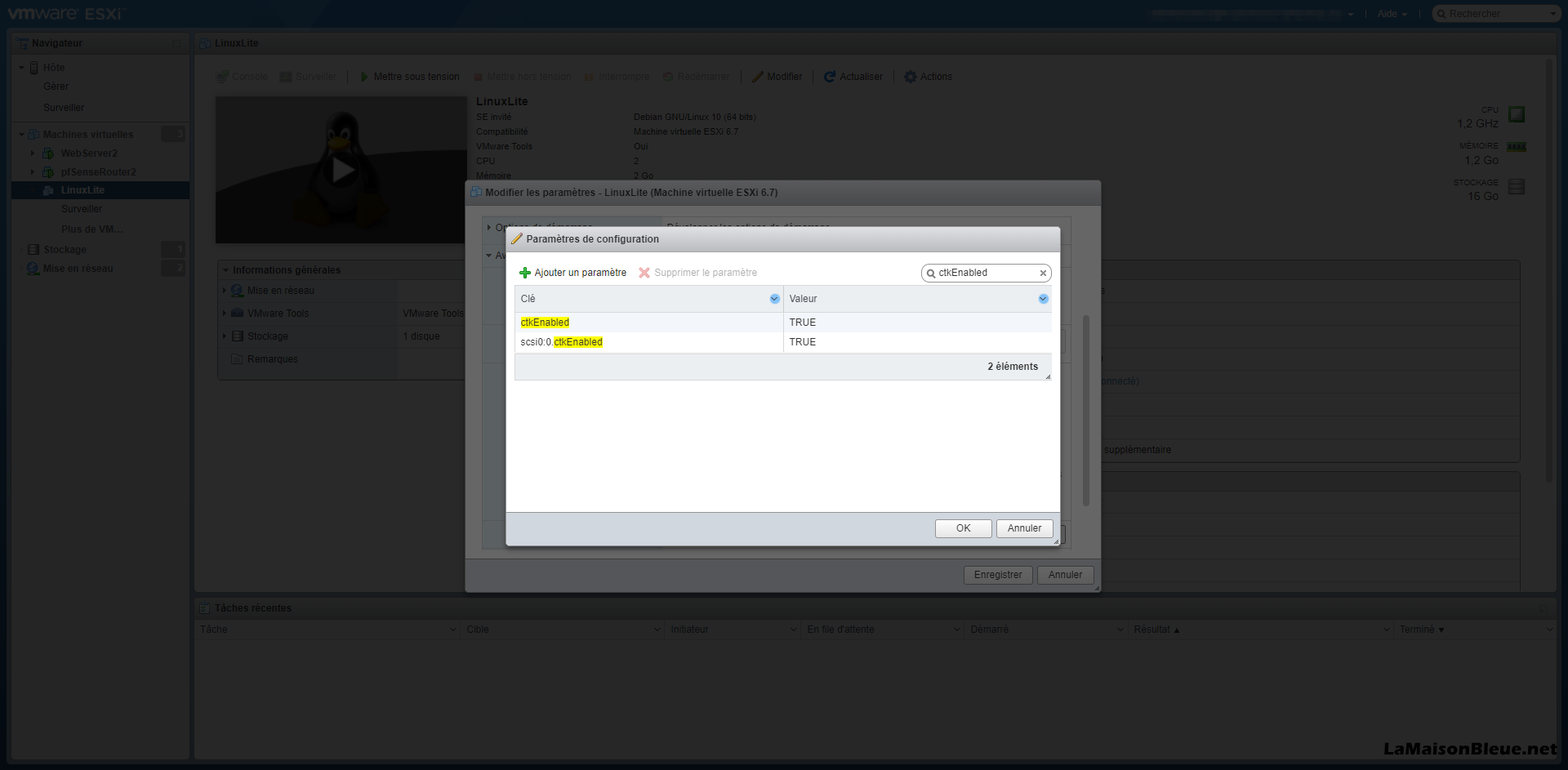
Task: Click the play button on the VM console thumbnail
Action: pyautogui.click(x=342, y=170)
